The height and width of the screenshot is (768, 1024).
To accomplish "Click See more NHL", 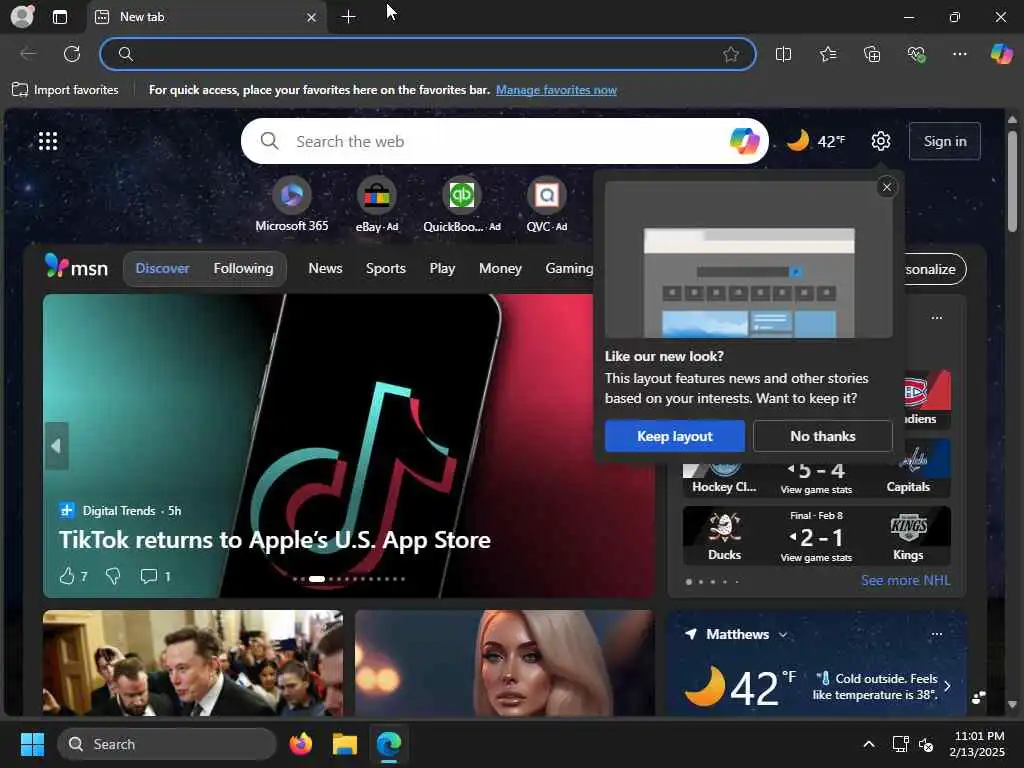I will pyautogui.click(x=905, y=581).
